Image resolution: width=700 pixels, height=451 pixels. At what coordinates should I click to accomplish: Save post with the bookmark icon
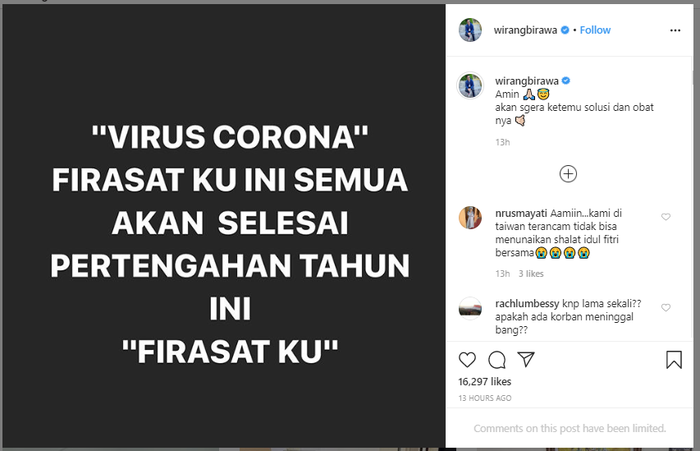pyautogui.click(x=674, y=359)
